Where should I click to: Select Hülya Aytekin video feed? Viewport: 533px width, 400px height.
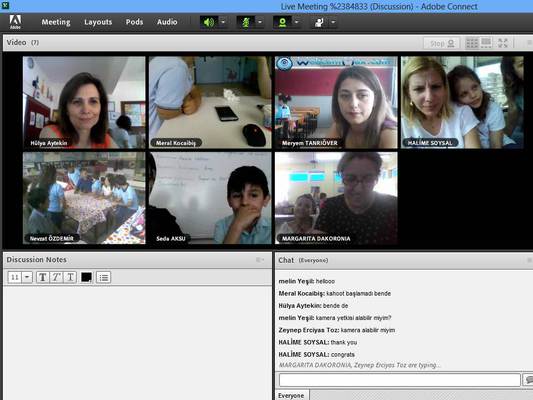(84, 102)
